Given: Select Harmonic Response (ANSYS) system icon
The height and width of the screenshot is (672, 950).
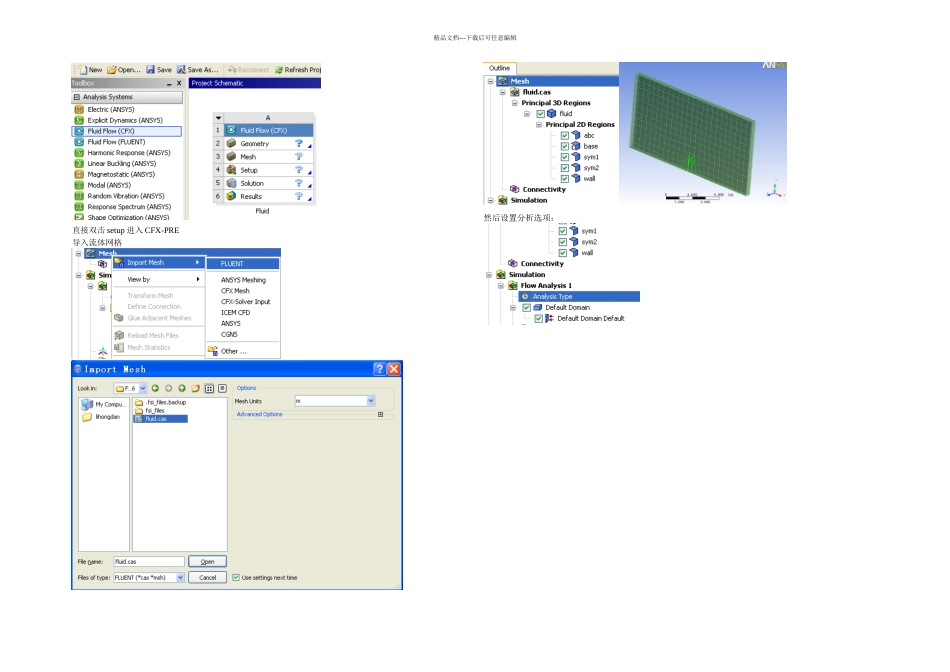Looking at the screenshot, I should point(79,153).
